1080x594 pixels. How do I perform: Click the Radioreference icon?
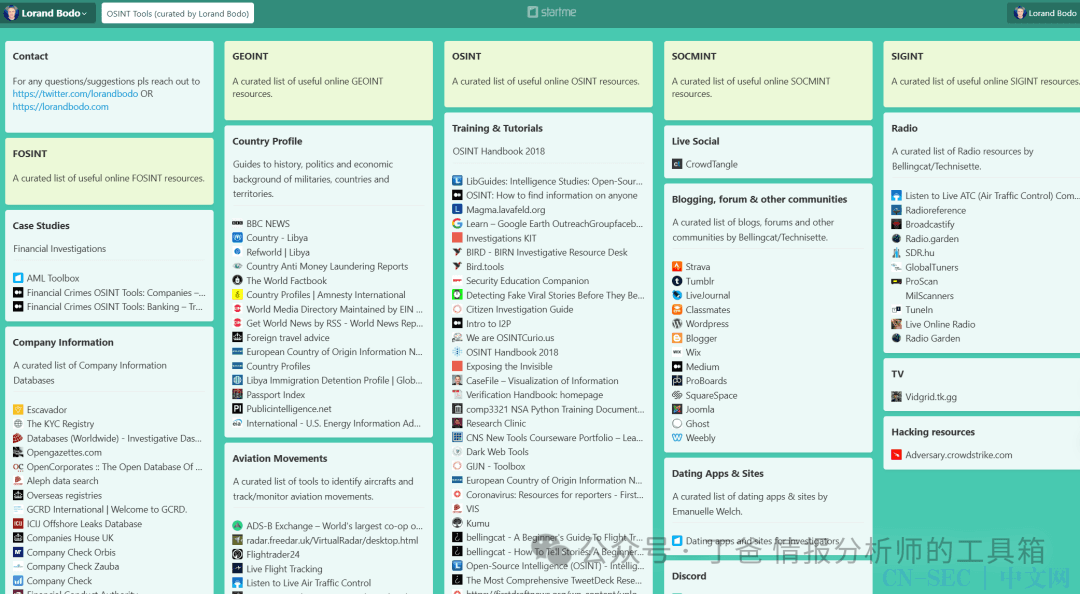tap(896, 210)
